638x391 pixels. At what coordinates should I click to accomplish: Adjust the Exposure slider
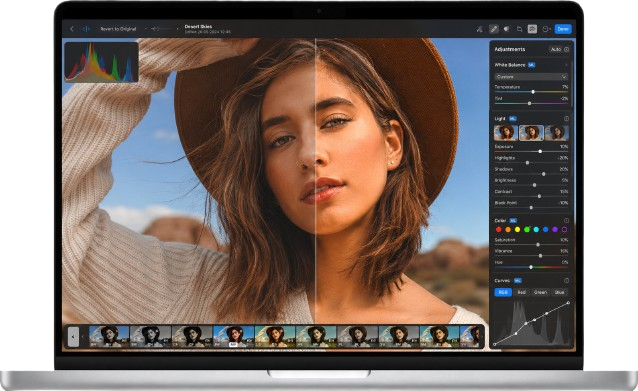click(531, 151)
